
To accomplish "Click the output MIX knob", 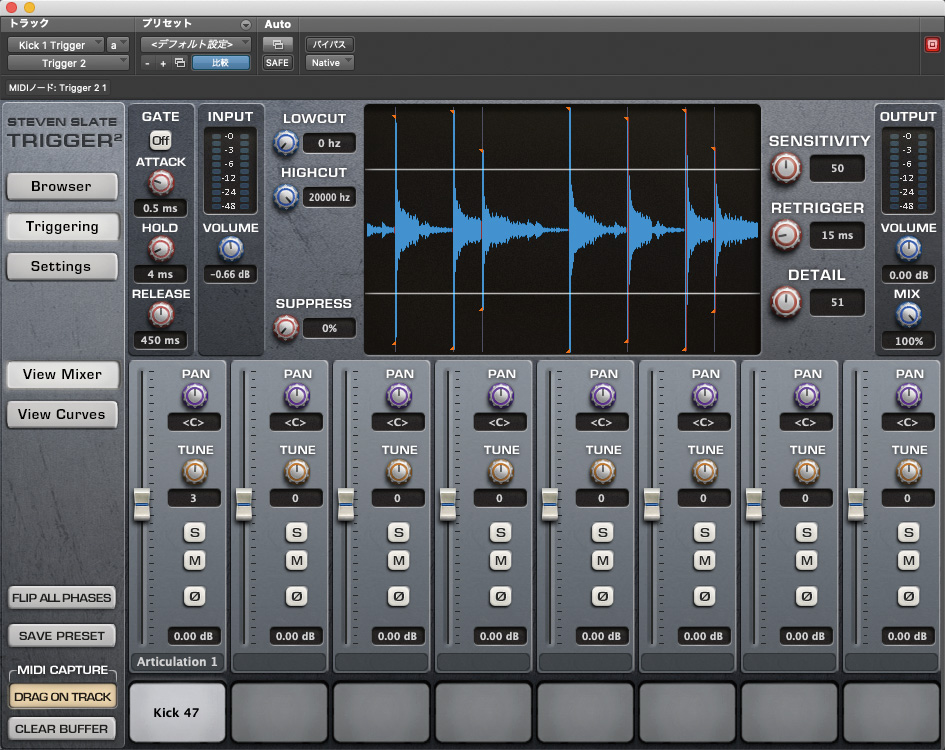I will 908,314.
